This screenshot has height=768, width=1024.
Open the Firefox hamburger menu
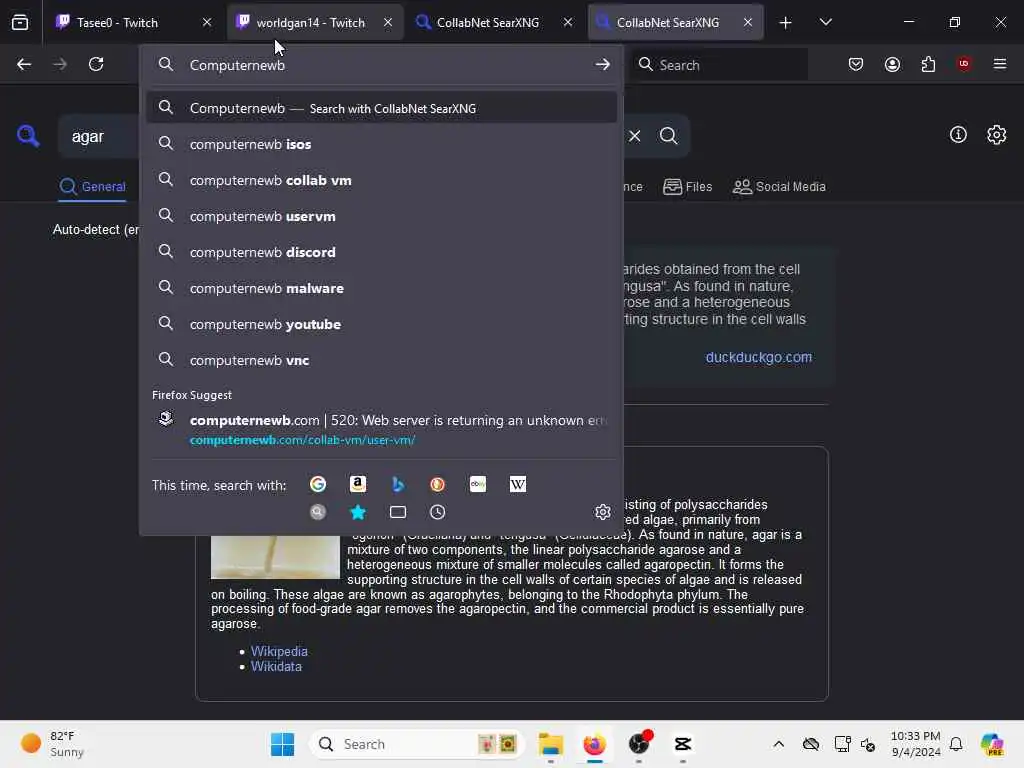click(x=1000, y=64)
